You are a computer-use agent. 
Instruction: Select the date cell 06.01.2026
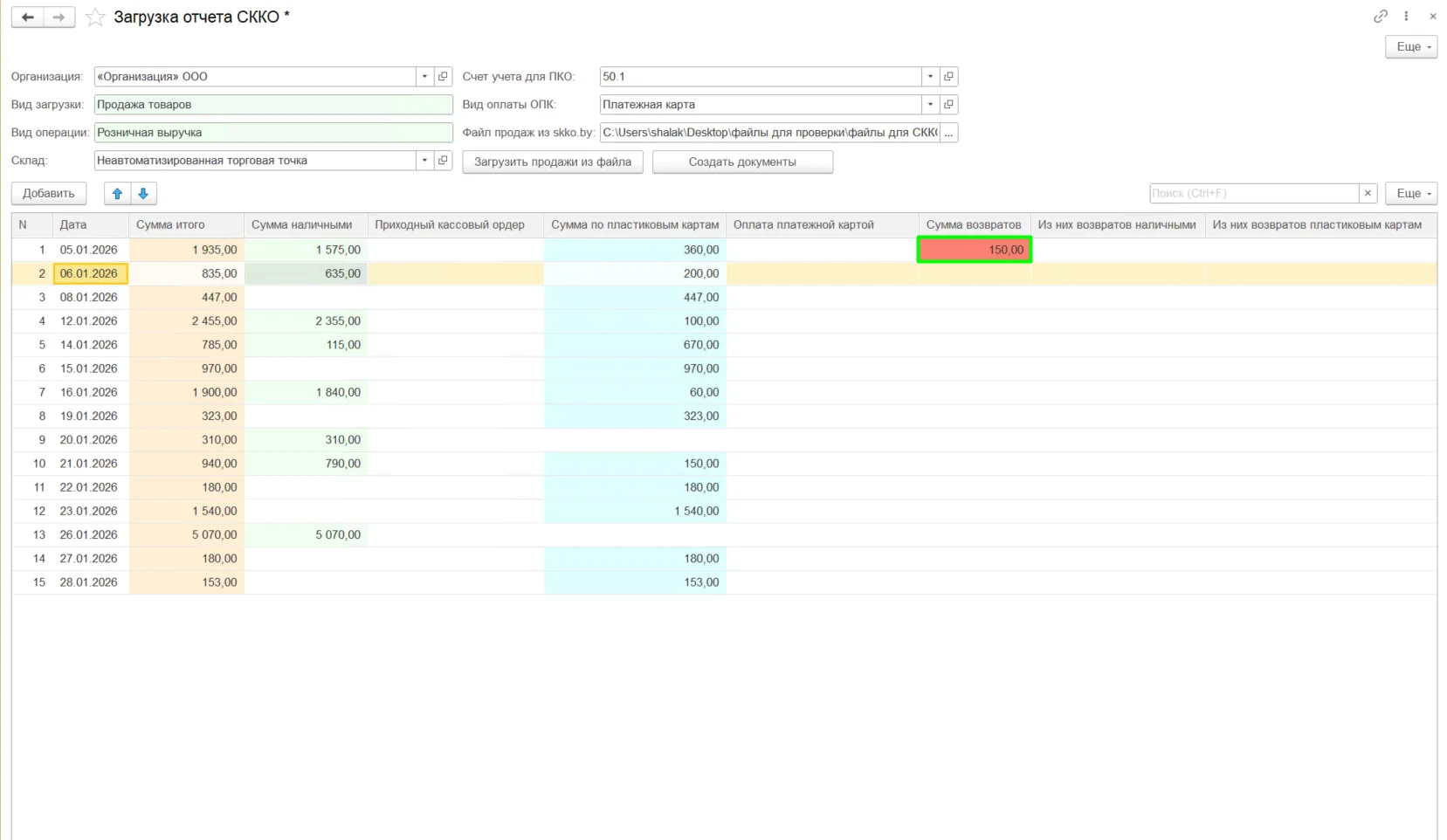(91, 273)
